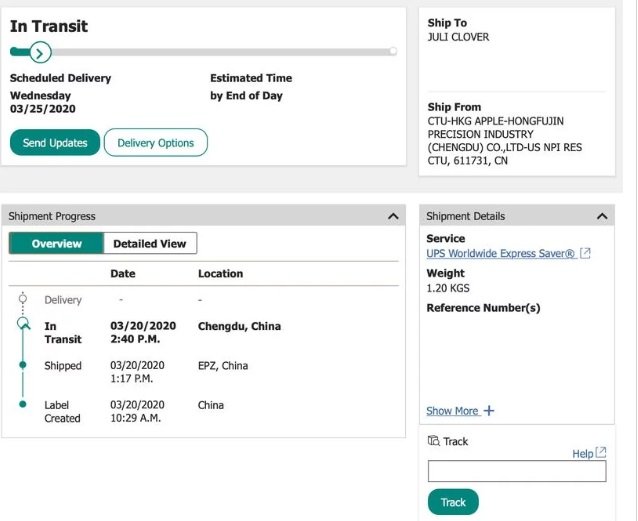Open Delivery Options
The width and height of the screenshot is (638, 521).
[156, 143]
